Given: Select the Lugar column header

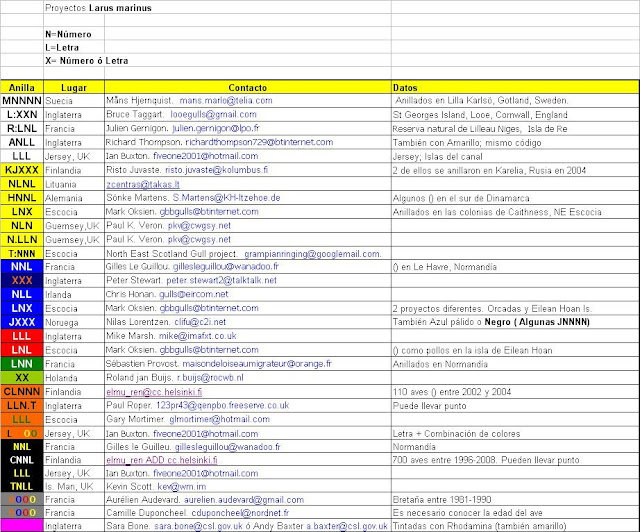Looking at the screenshot, I should point(74,87).
